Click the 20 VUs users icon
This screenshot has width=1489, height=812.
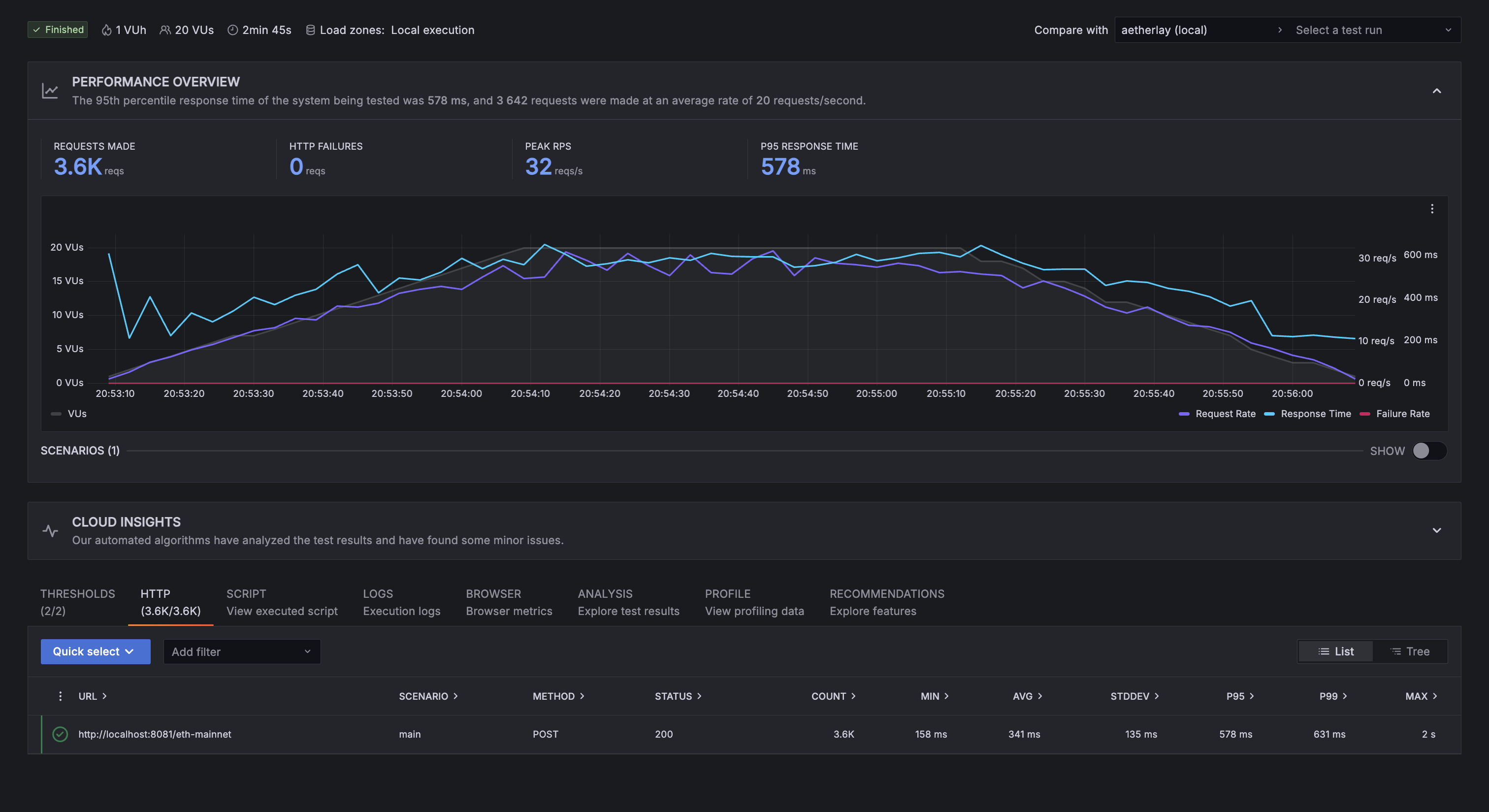(165, 30)
